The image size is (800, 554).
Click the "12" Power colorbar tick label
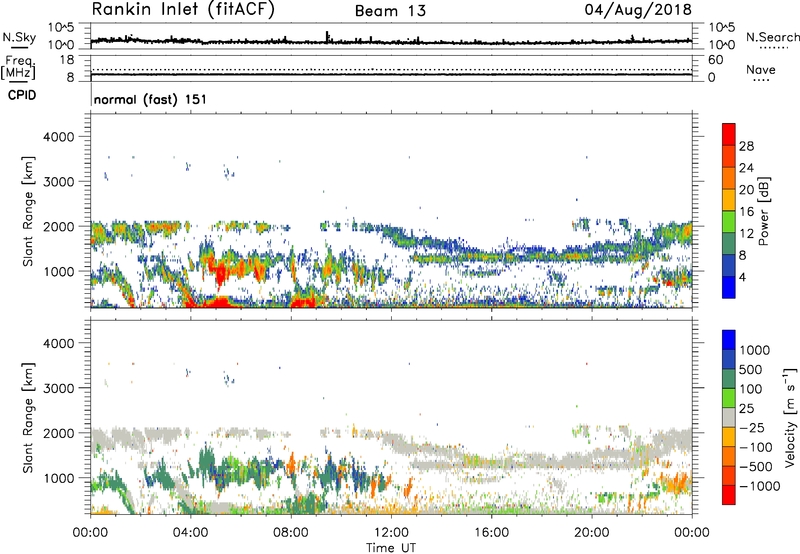point(746,234)
